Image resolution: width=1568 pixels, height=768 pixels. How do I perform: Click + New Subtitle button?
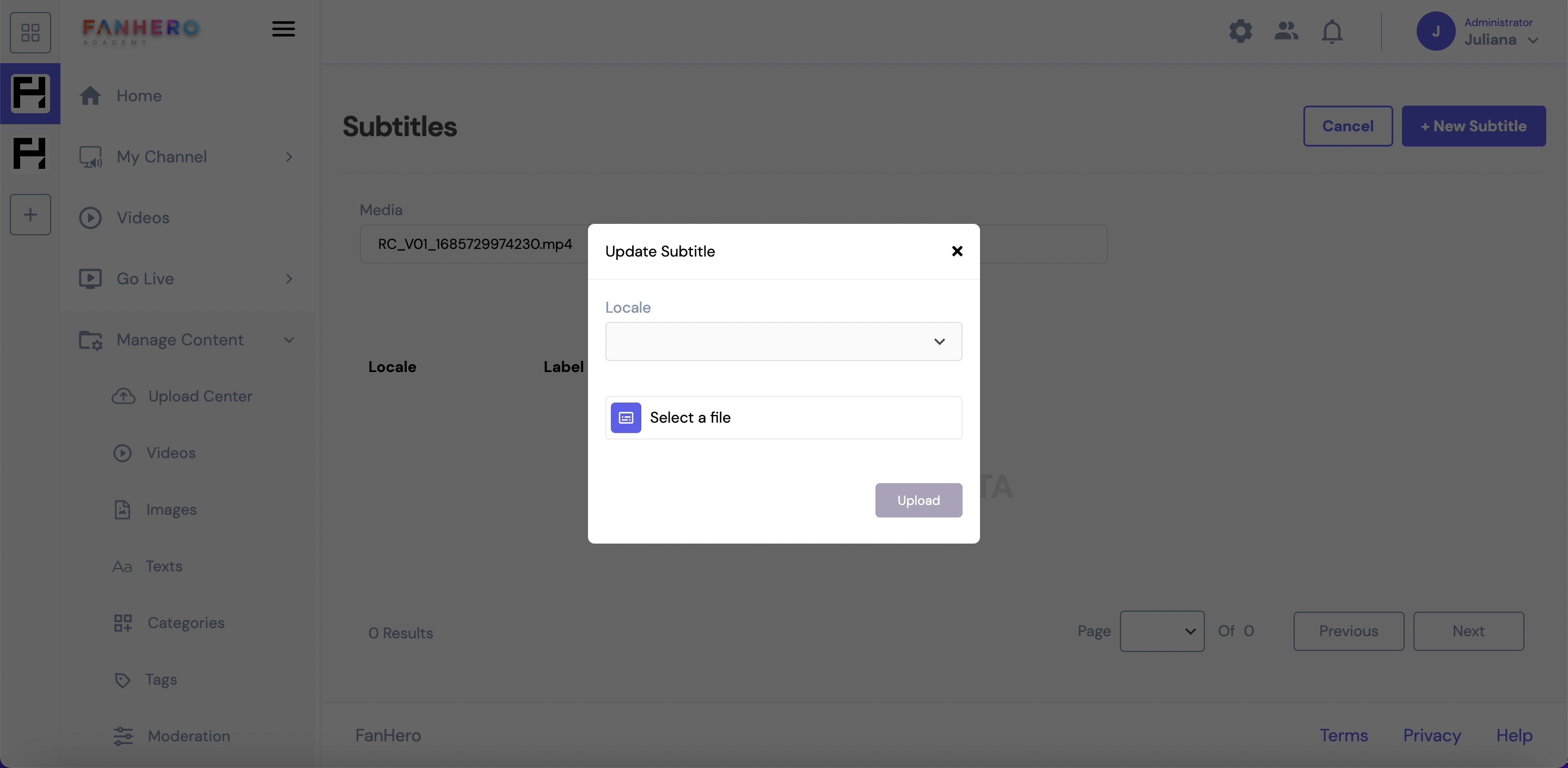pos(1473,126)
